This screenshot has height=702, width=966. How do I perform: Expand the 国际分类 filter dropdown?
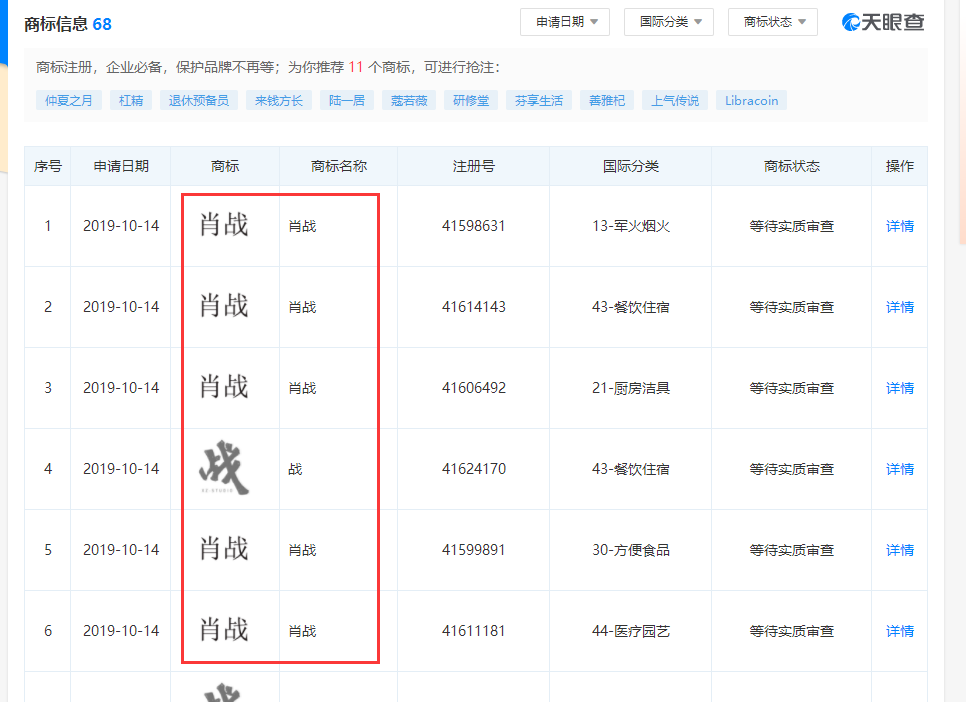[668, 22]
